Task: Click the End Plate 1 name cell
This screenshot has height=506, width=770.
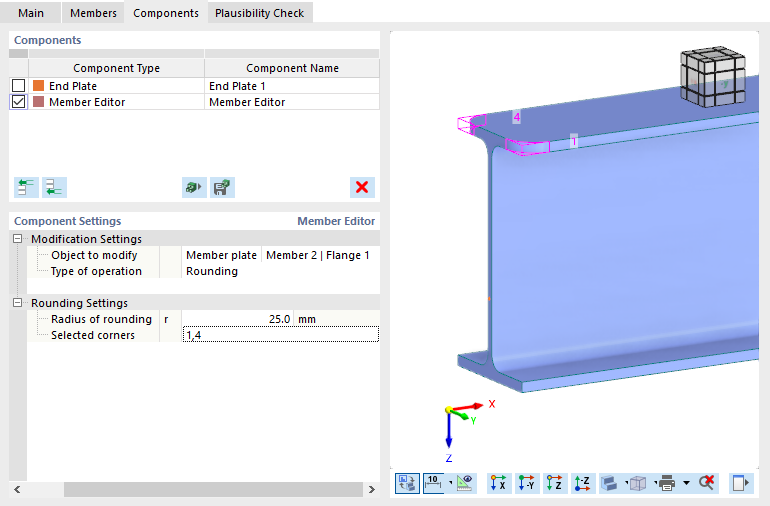Action: [x=292, y=85]
